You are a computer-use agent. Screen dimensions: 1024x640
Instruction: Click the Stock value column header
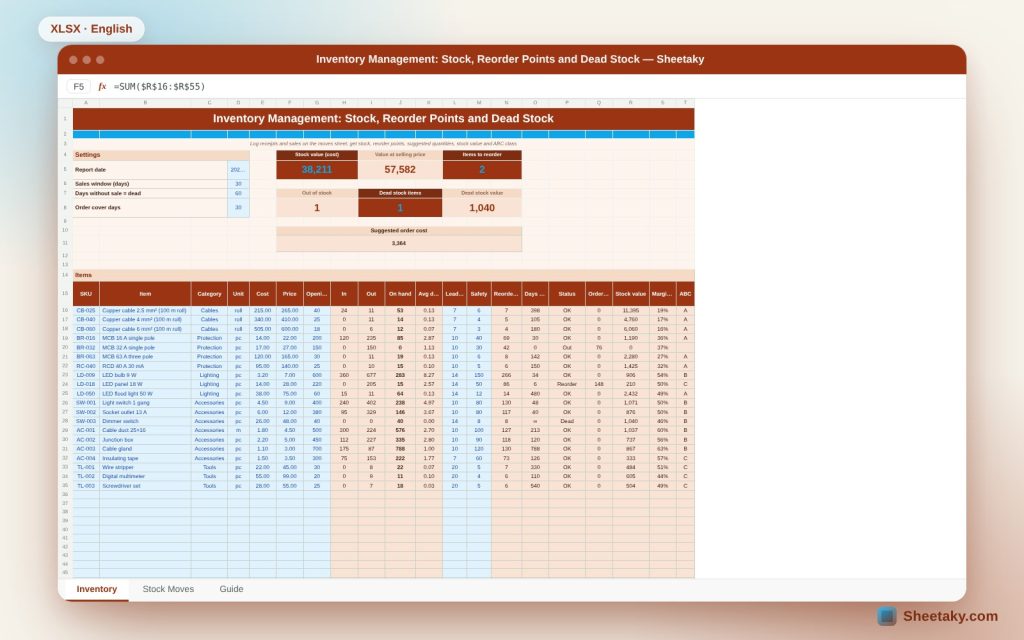[x=630, y=294]
